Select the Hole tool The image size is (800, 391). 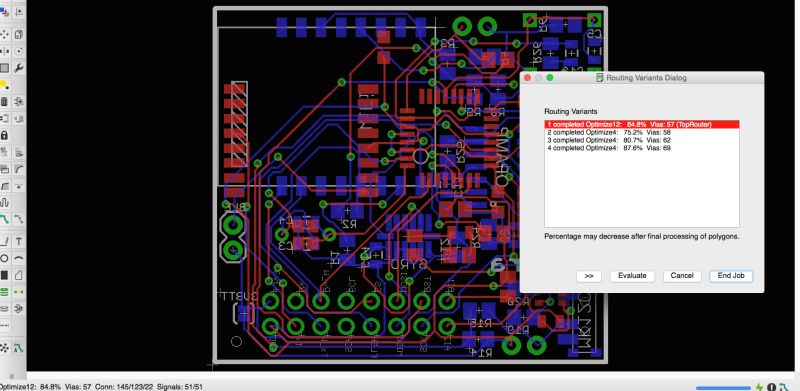point(5,309)
